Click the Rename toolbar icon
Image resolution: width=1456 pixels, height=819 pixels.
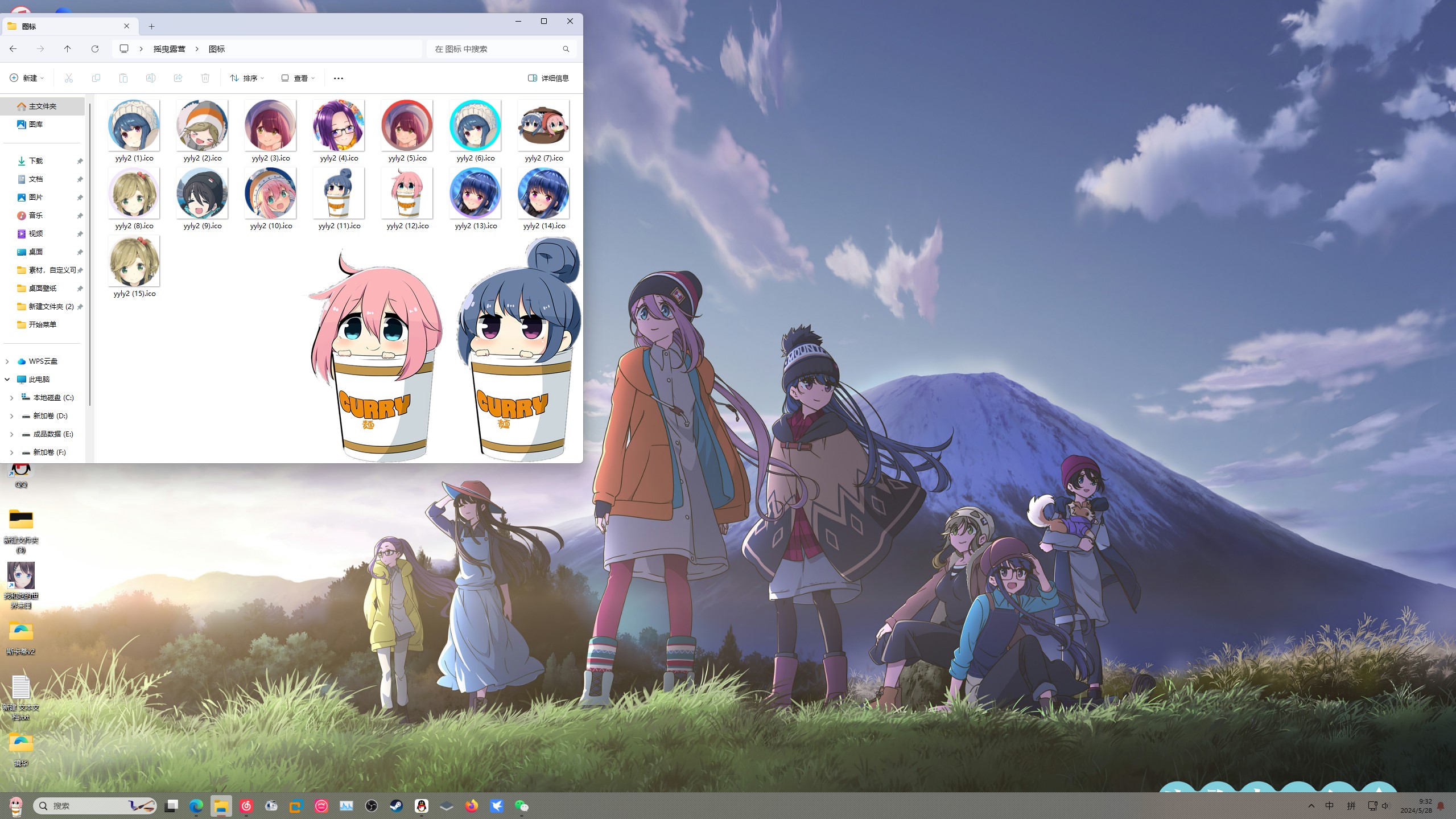tap(151, 78)
